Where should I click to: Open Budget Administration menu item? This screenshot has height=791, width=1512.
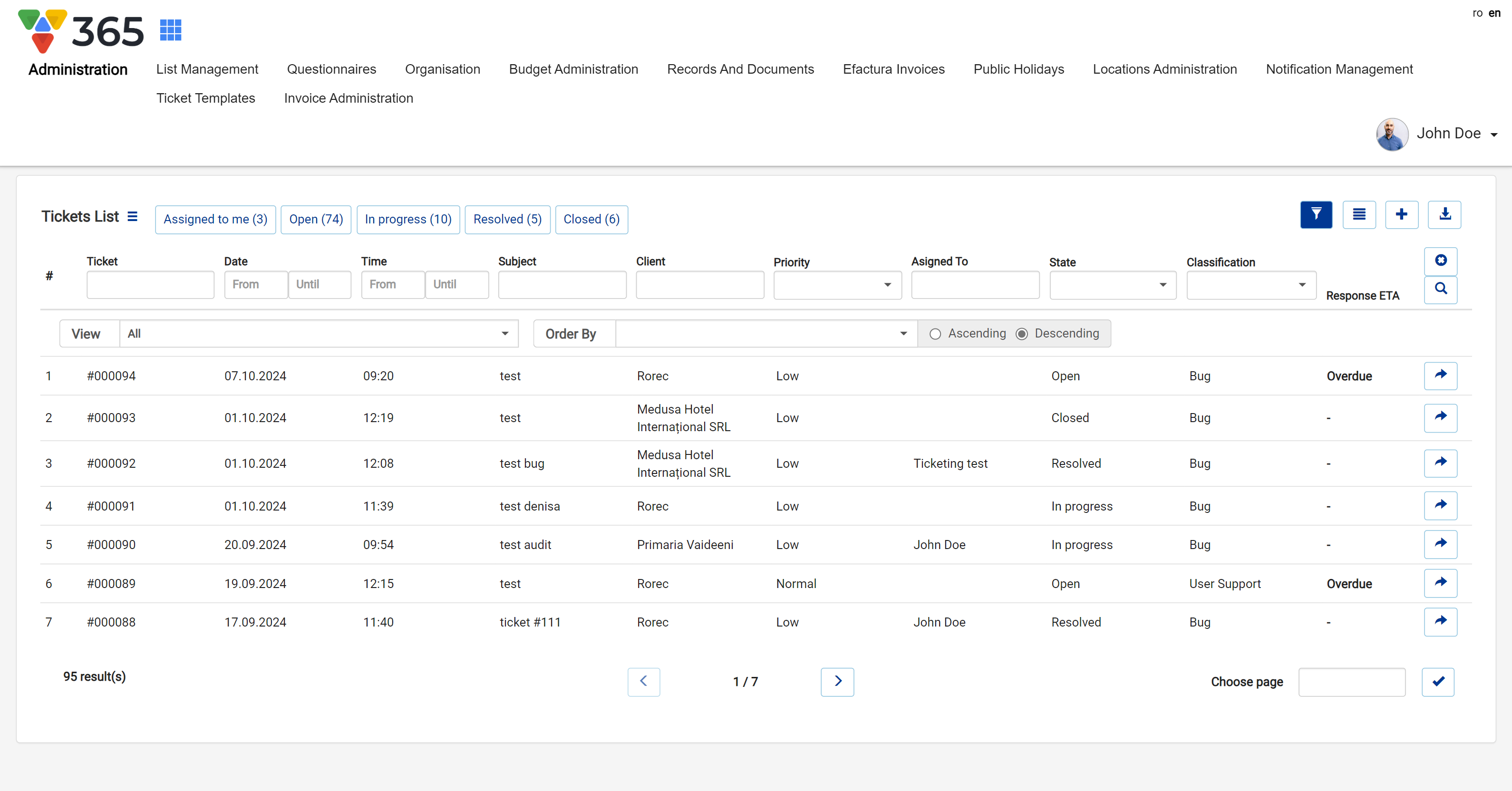573,69
